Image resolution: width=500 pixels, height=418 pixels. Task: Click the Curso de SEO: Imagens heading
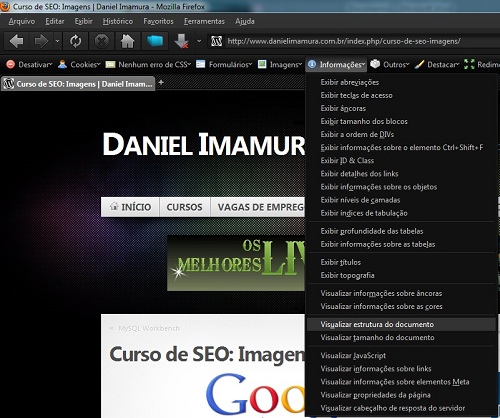pos(207,354)
